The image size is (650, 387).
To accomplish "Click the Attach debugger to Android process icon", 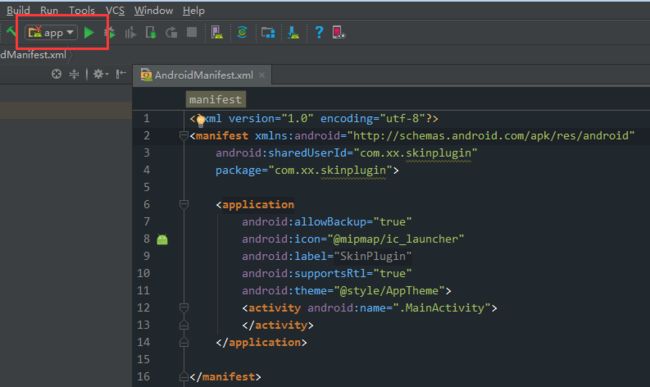I will click(x=151, y=32).
